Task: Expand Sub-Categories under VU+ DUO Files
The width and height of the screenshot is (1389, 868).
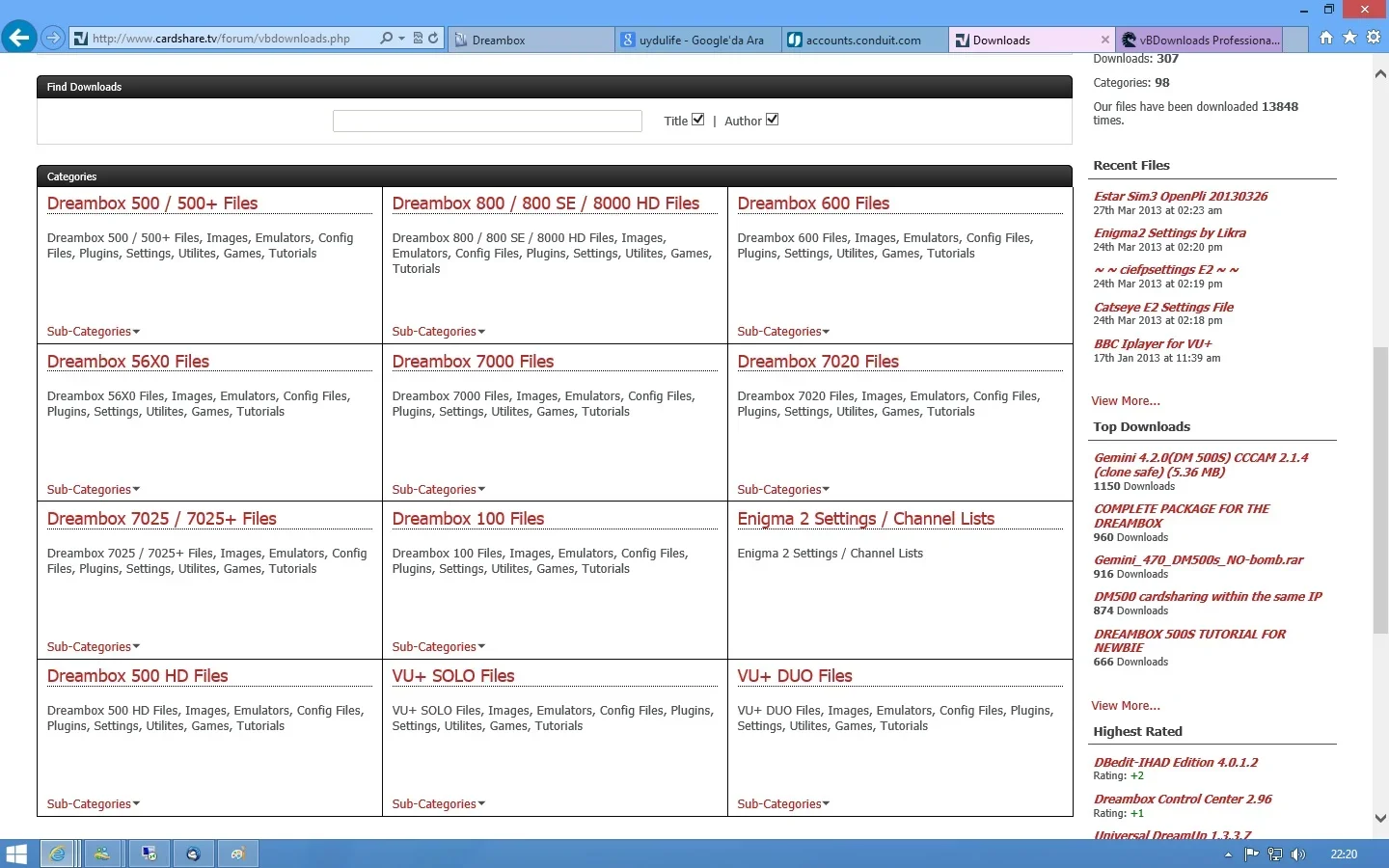Action: pos(784,804)
